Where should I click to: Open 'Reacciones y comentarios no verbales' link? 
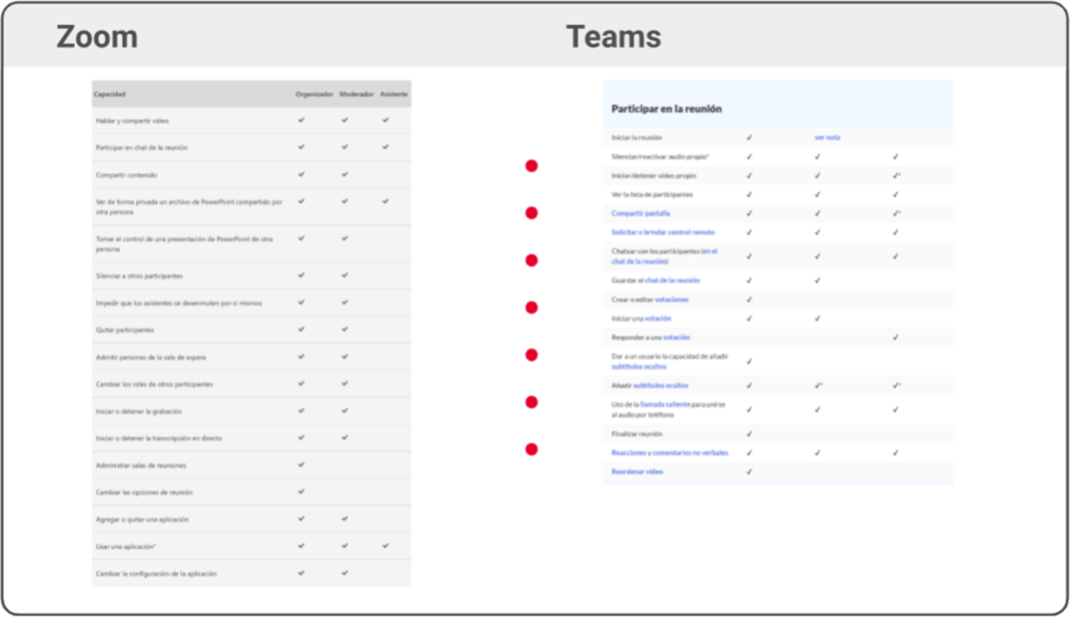(669, 453)
